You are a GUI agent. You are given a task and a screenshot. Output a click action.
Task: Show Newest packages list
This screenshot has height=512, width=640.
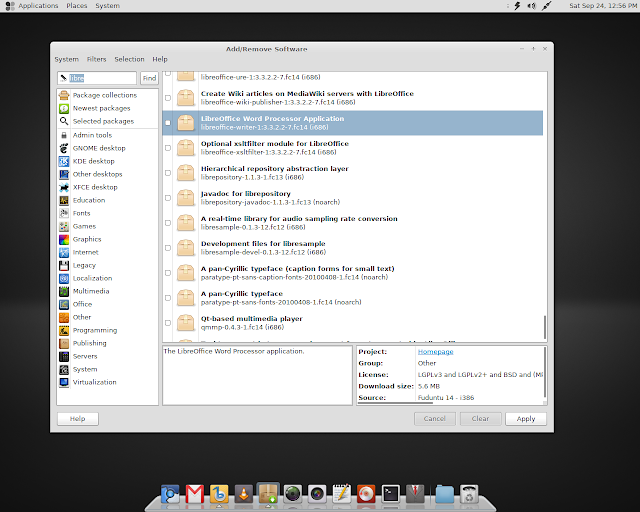pyautogui.click(x=101, y=108)
